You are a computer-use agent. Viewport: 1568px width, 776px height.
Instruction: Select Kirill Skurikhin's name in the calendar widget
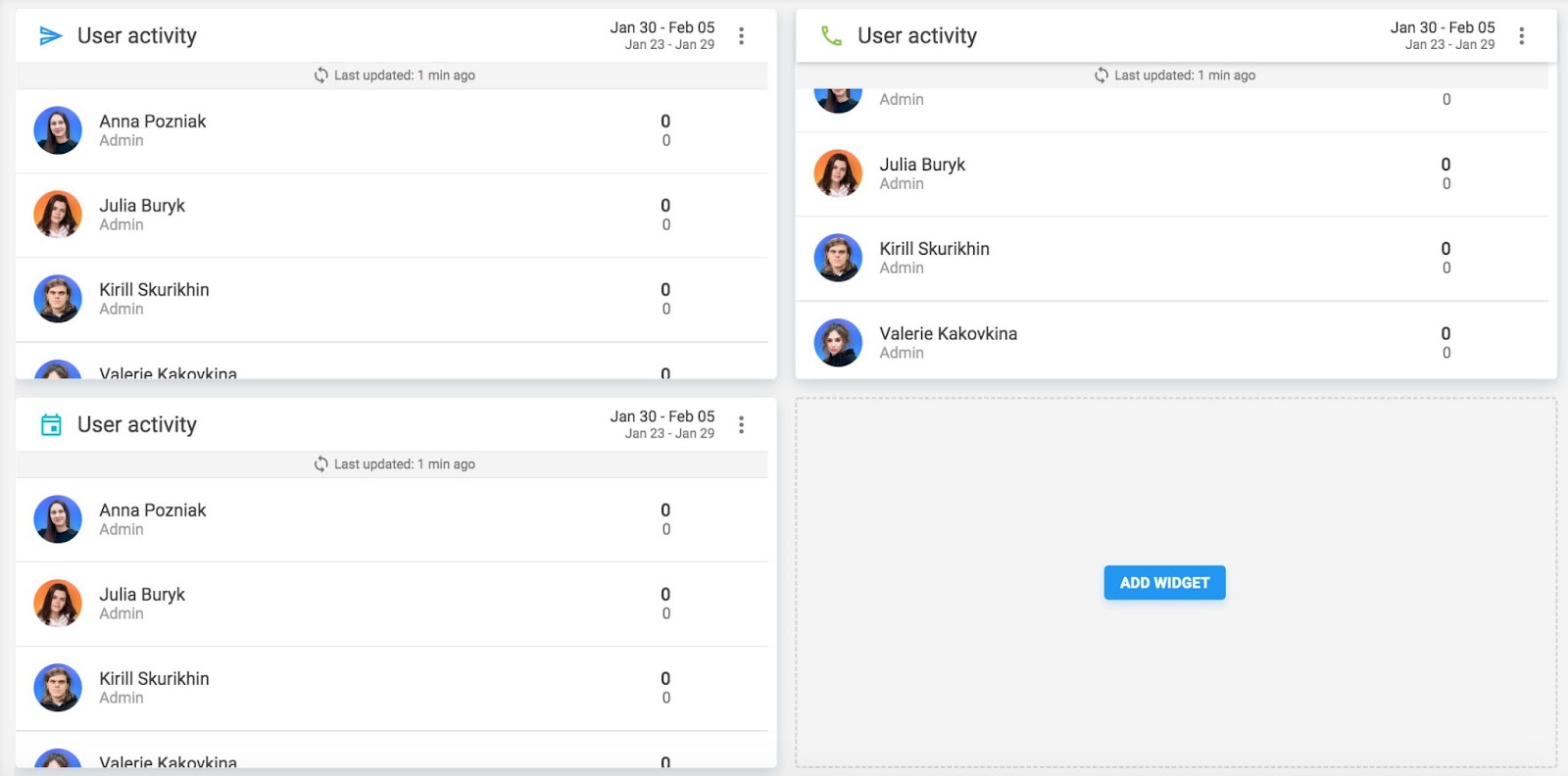[x=154, y=679]
